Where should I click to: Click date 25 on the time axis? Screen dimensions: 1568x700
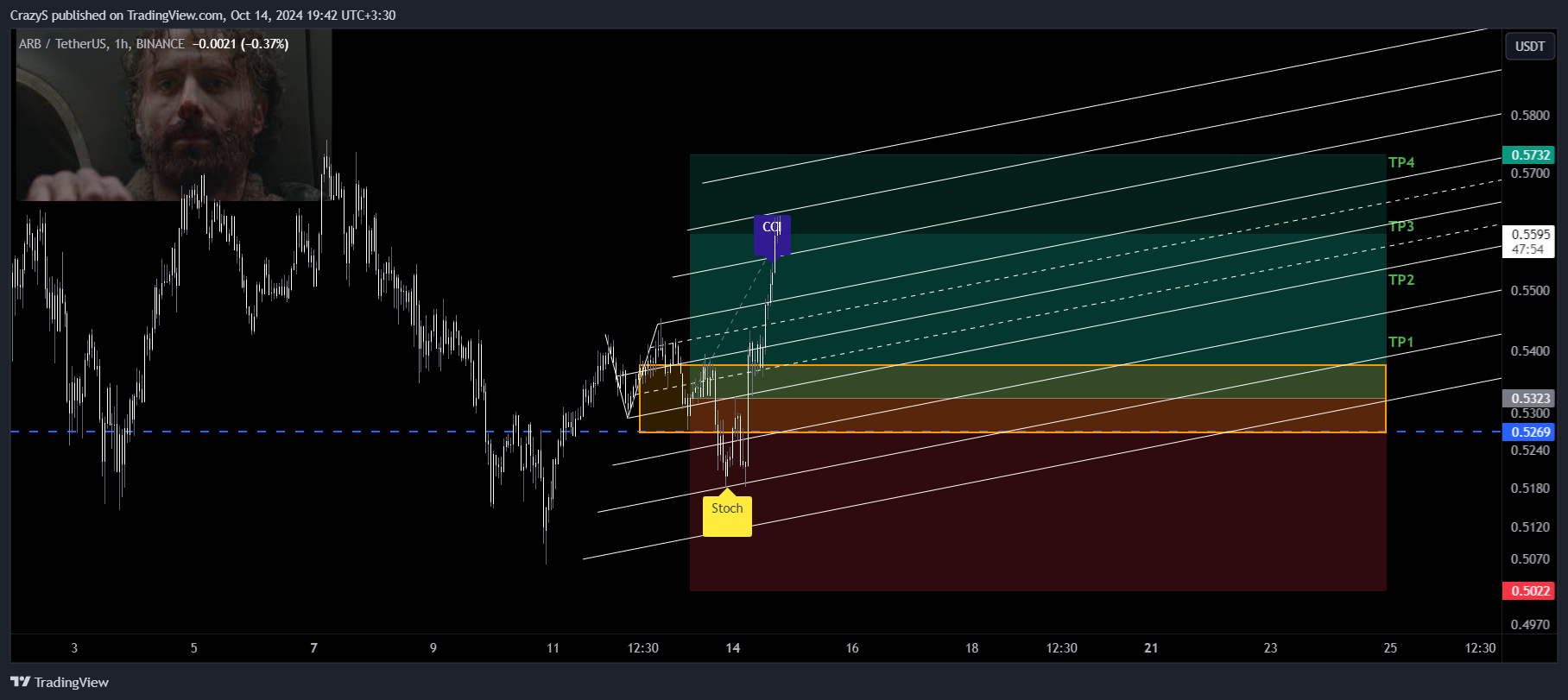[1390, 648]
